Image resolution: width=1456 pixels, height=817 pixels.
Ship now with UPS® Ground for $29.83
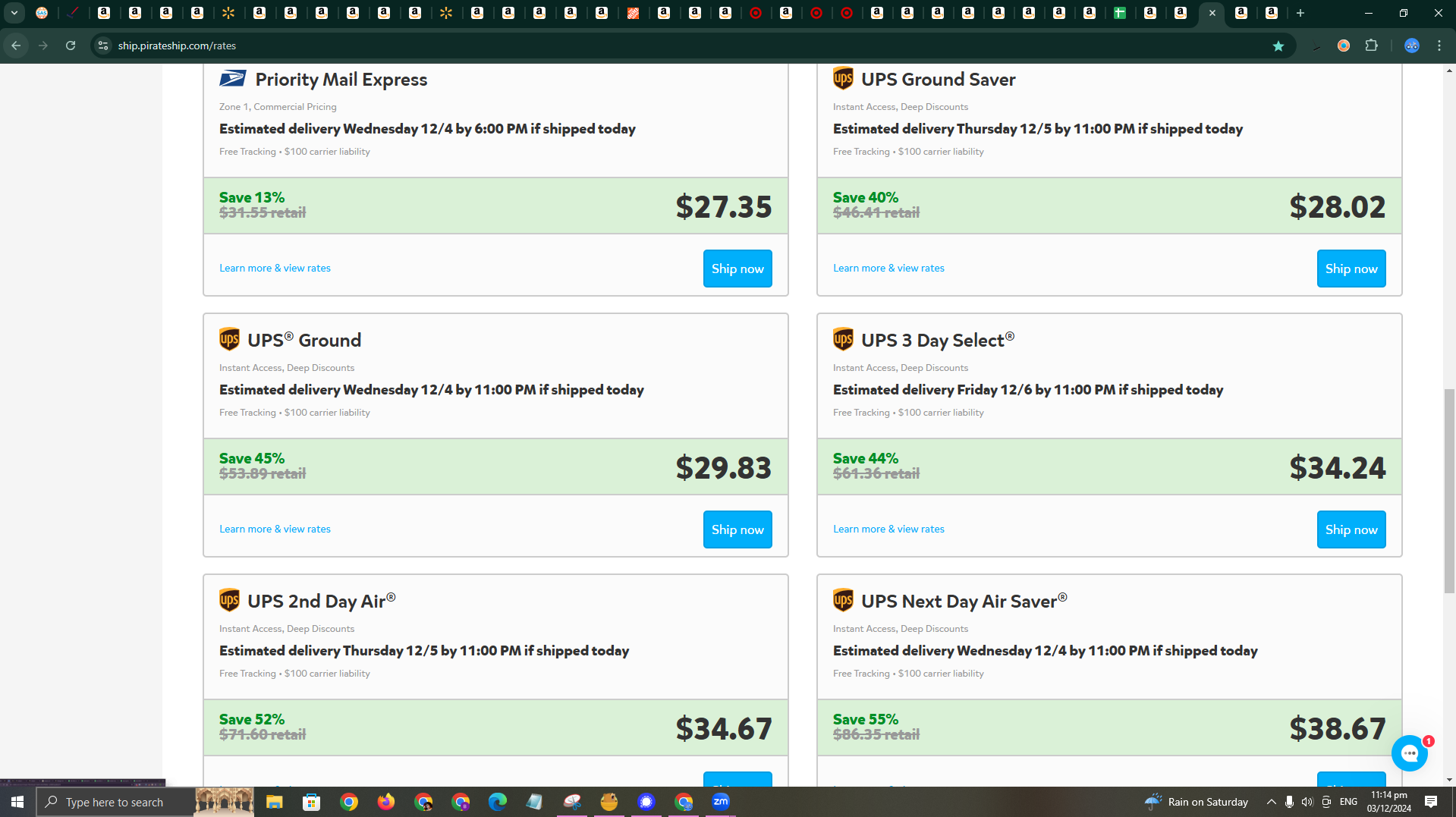(737, 529)
